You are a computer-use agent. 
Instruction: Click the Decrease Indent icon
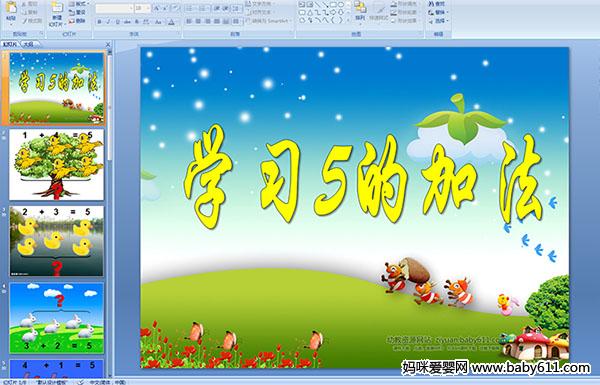[x=217, y=8]
